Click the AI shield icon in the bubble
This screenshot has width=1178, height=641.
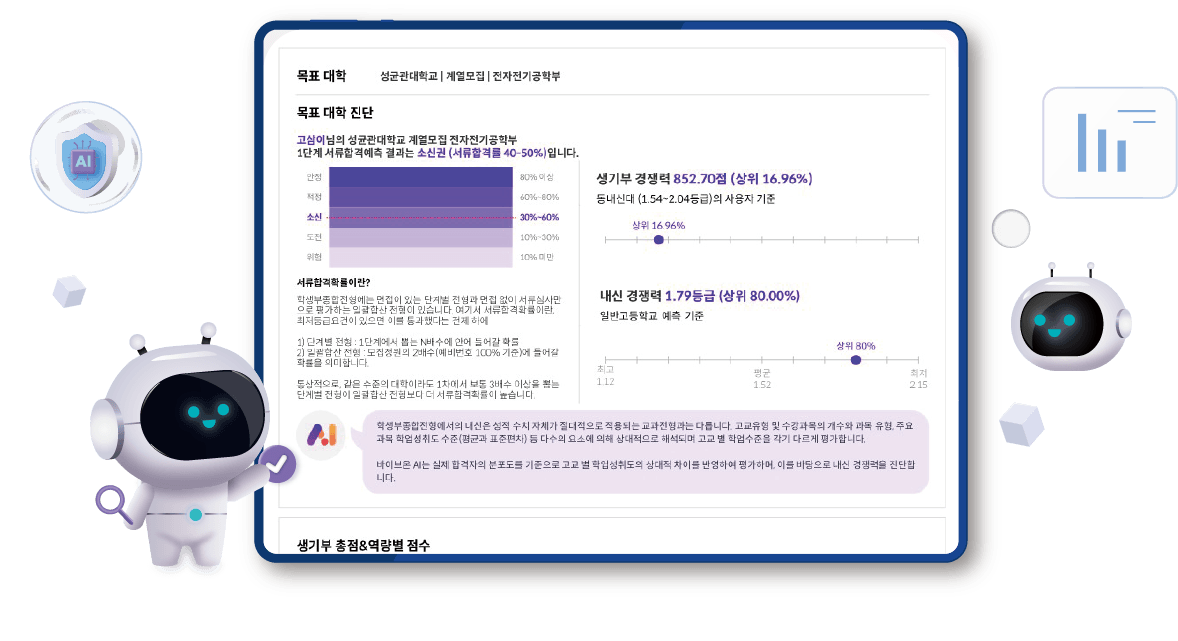[x=86, y=158]
